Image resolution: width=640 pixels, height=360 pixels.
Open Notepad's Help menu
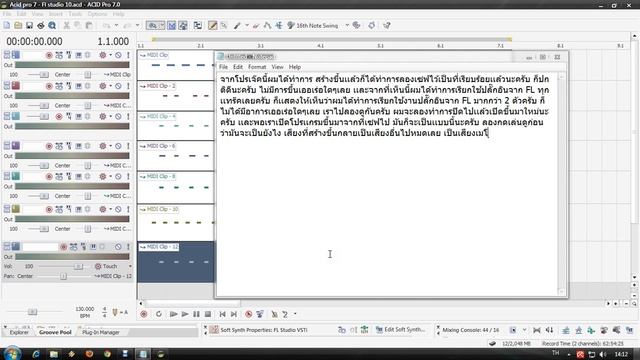[x=295, y=67]
